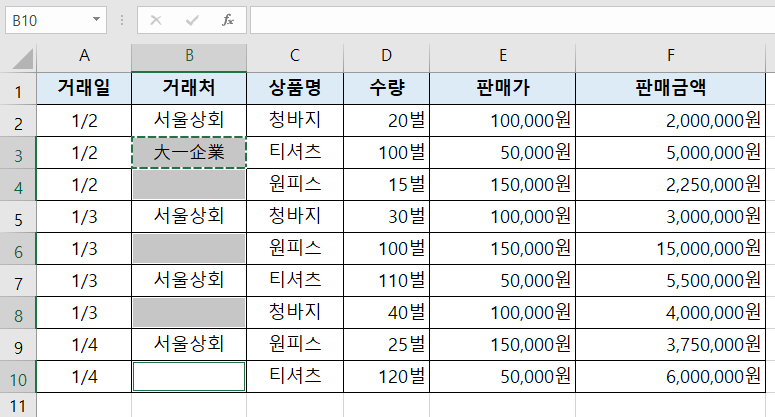Image resolution: width=775 pixels, height=417 pixels.
Task: Select the cell 30벌
Action: point(387,217)
